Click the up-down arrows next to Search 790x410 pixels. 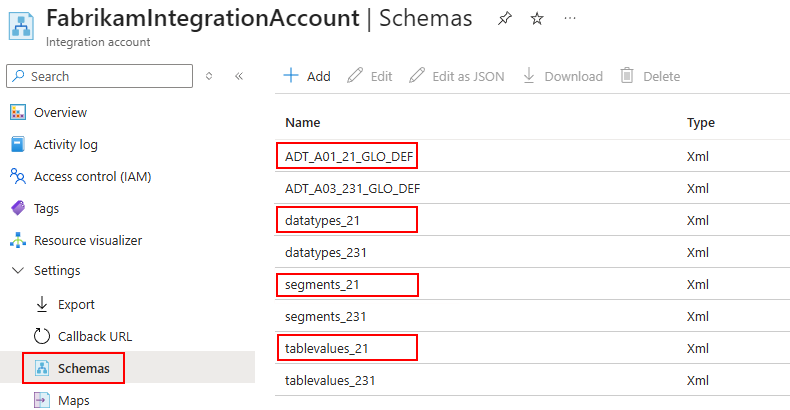tap(209, 76)
